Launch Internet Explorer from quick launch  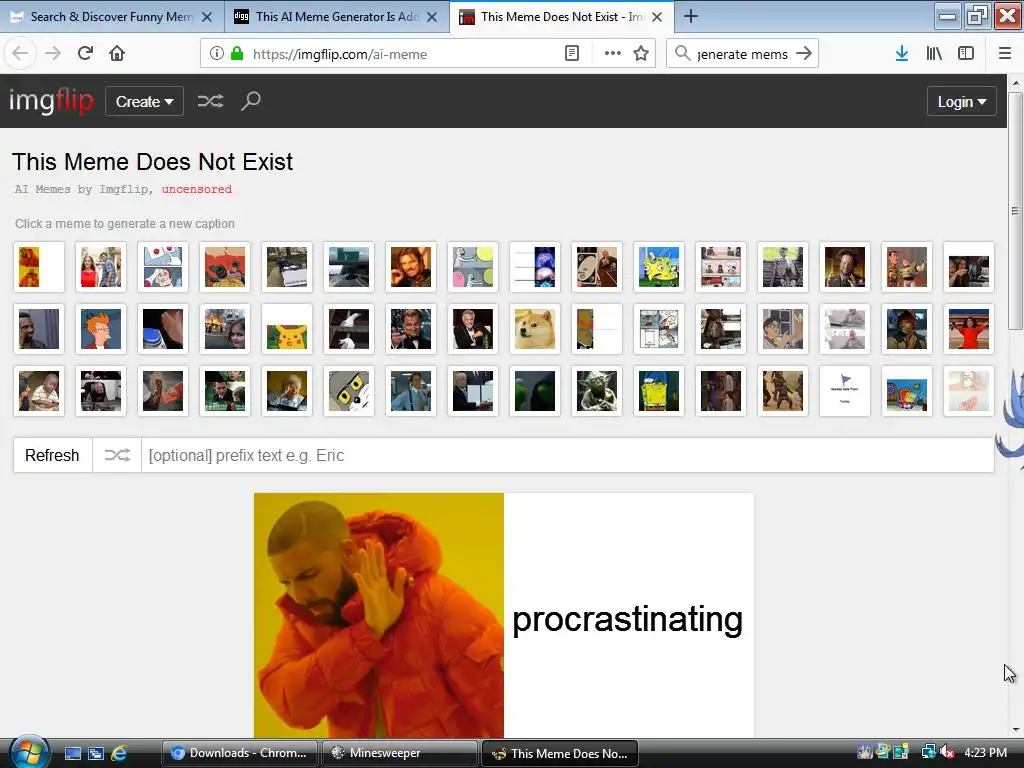coord(120,753)
